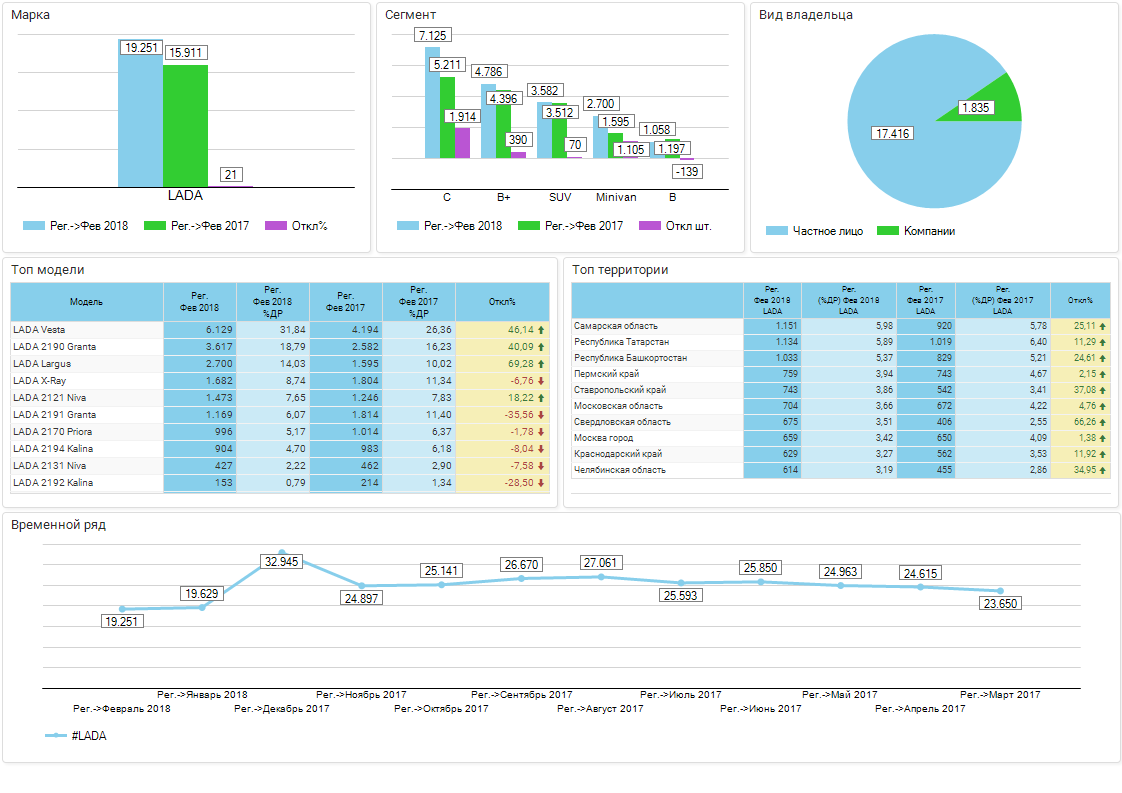Select the Республика Татарстан row
The height and width of the screenshot is (793, 1122).
[x=656, y=342]
